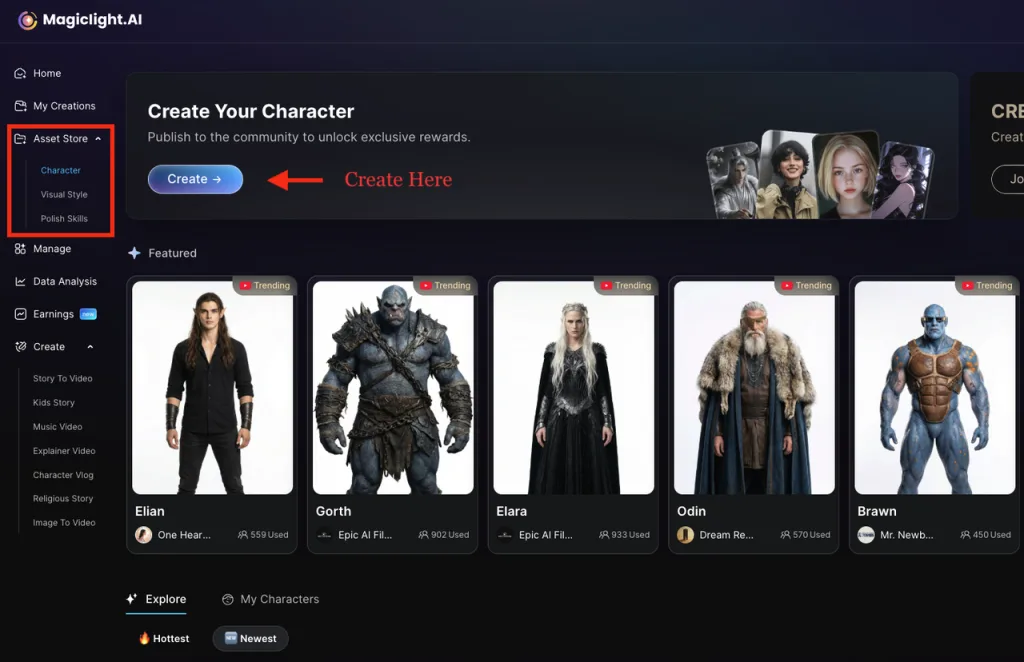Click the Trending badge on Gorth card
The height and width of the screenshot is (662, 1024).
[x=445, y=285]
